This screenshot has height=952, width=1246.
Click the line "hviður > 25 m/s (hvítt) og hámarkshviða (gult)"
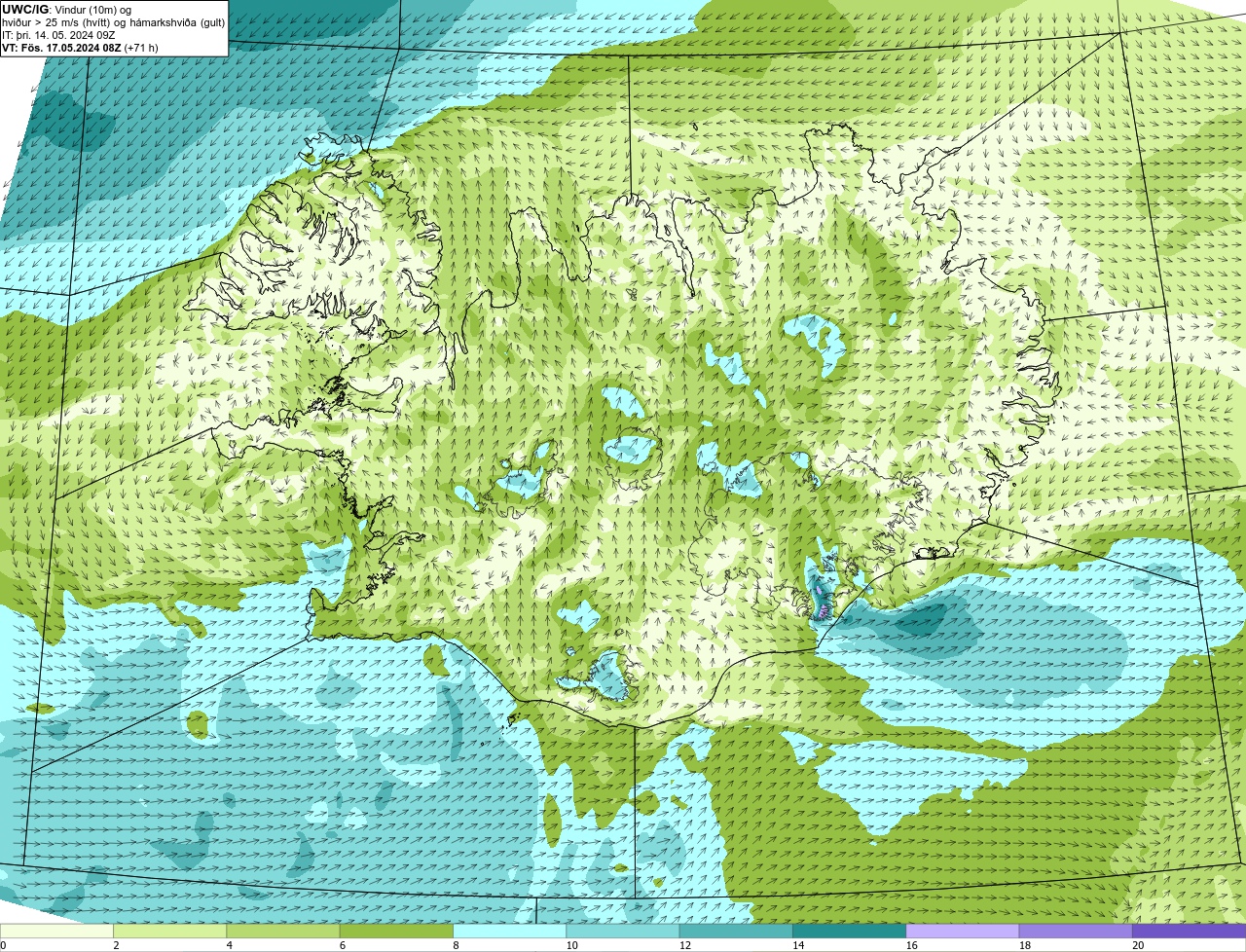coord(113,21)
